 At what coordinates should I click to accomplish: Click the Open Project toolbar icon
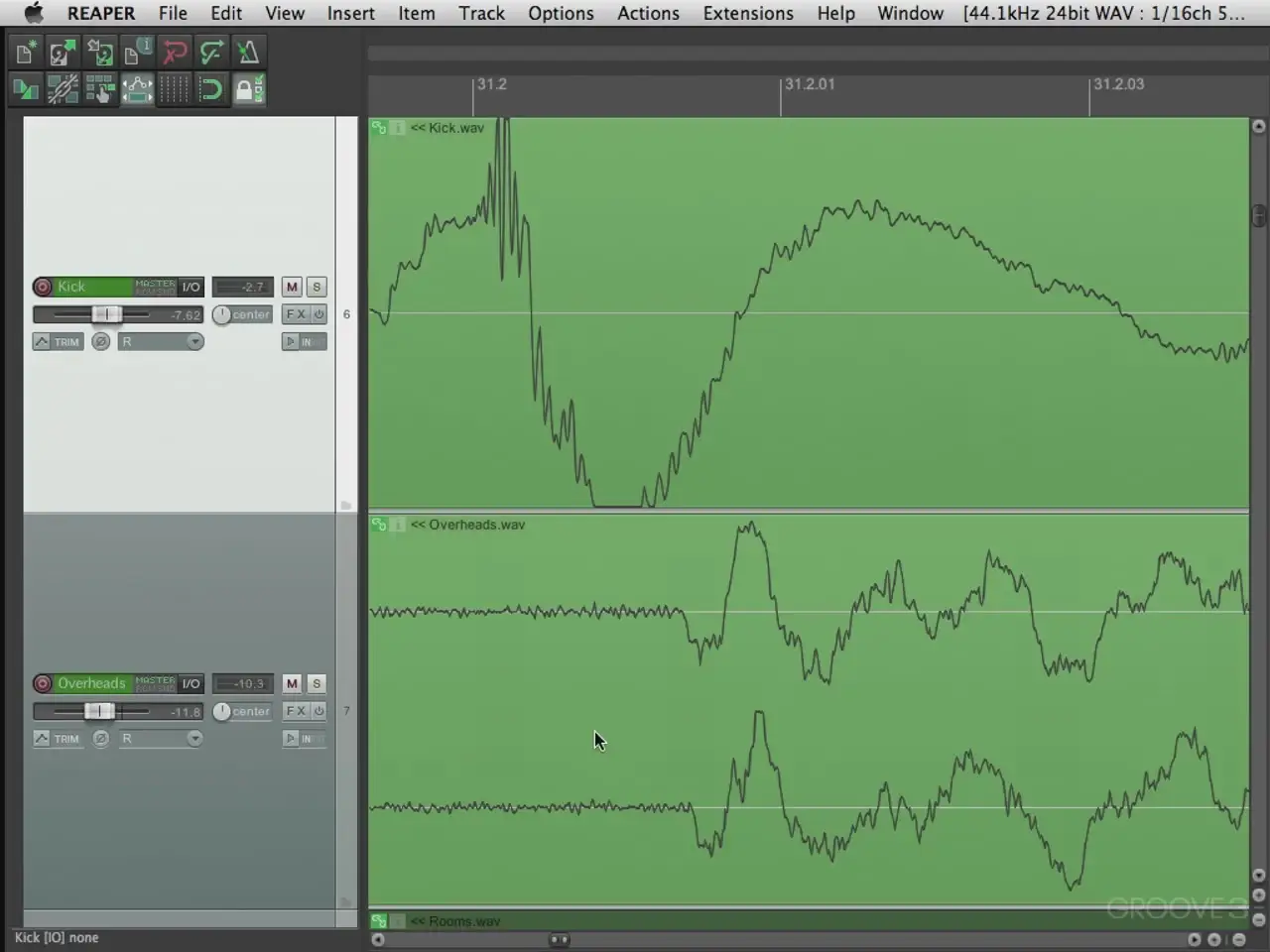pos(63,53)
